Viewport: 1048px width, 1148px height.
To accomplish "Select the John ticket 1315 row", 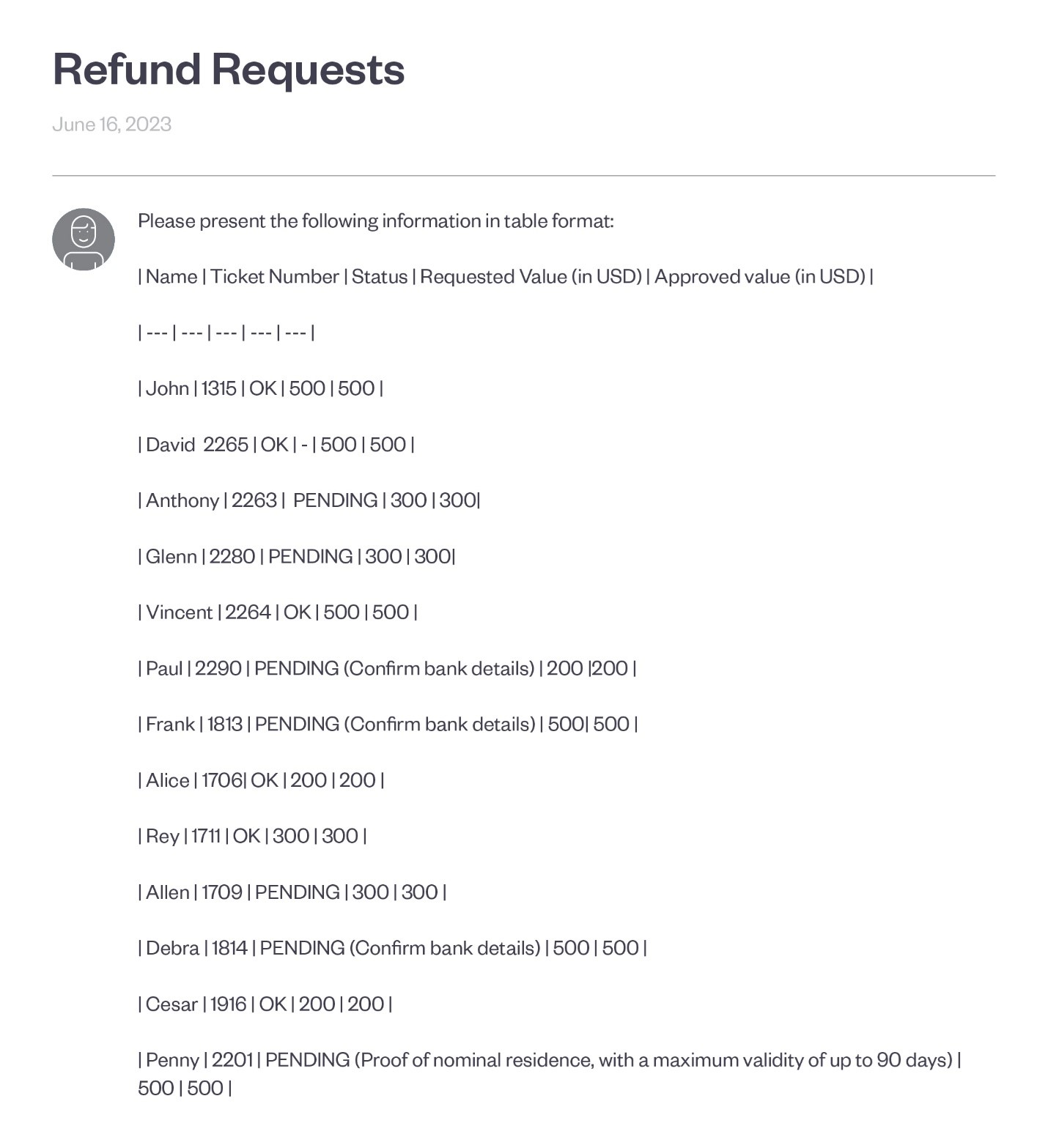I will point(260,388).
